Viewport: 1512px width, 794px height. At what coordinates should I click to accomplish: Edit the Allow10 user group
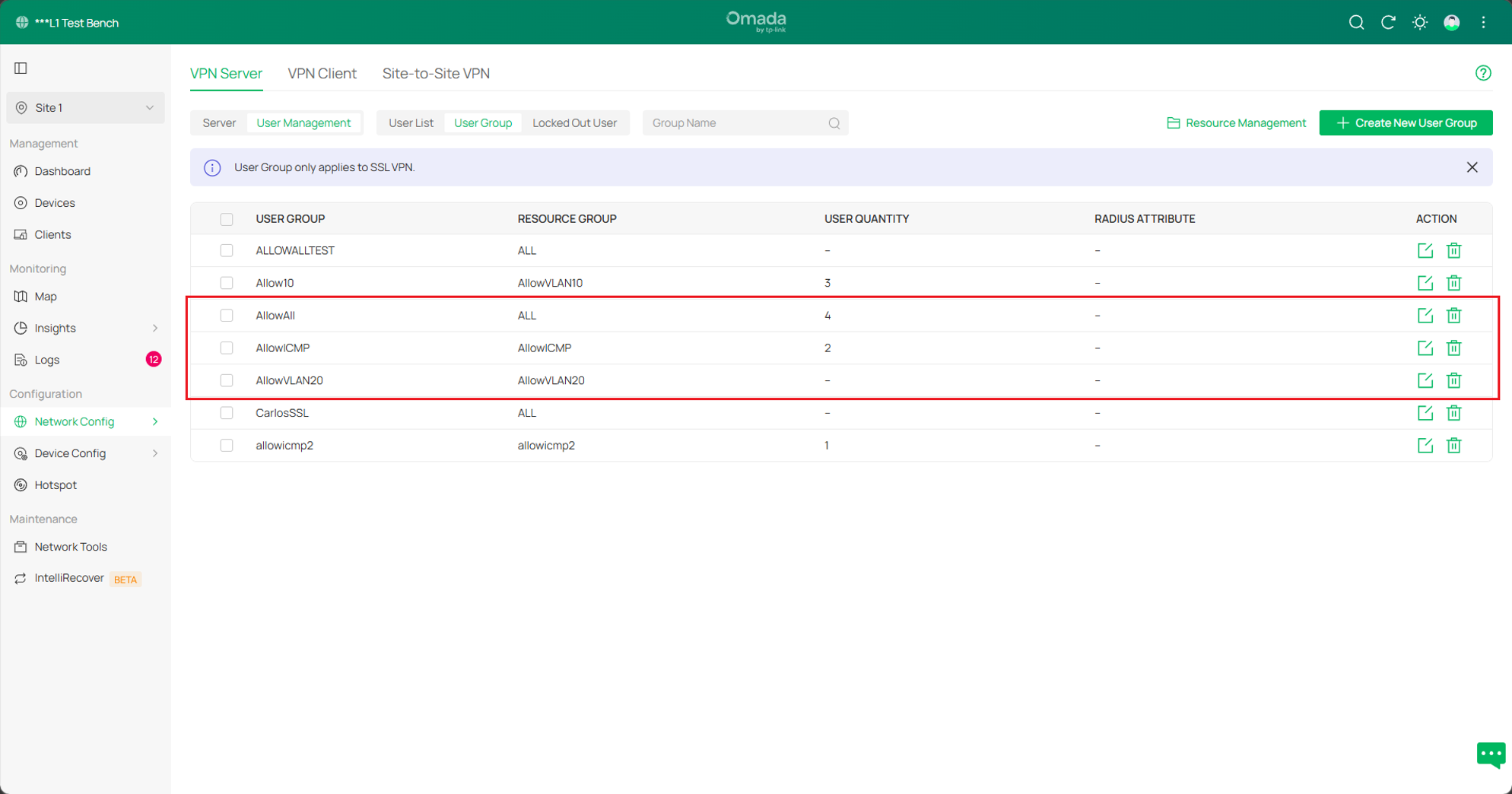[x=1425, y=283]
